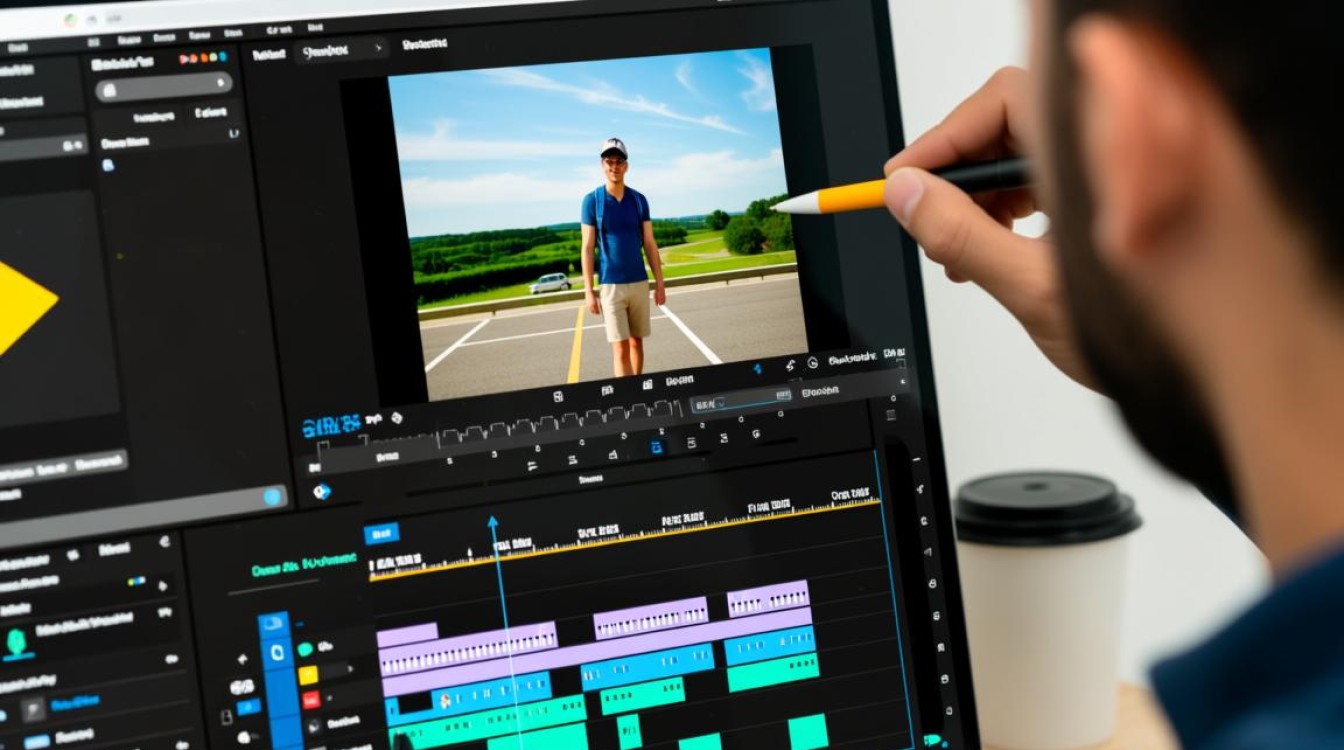Click the blue highlighted icon below the preview scrubber
The height and width of the screenshot is (750, 1344).
[657, 447]
